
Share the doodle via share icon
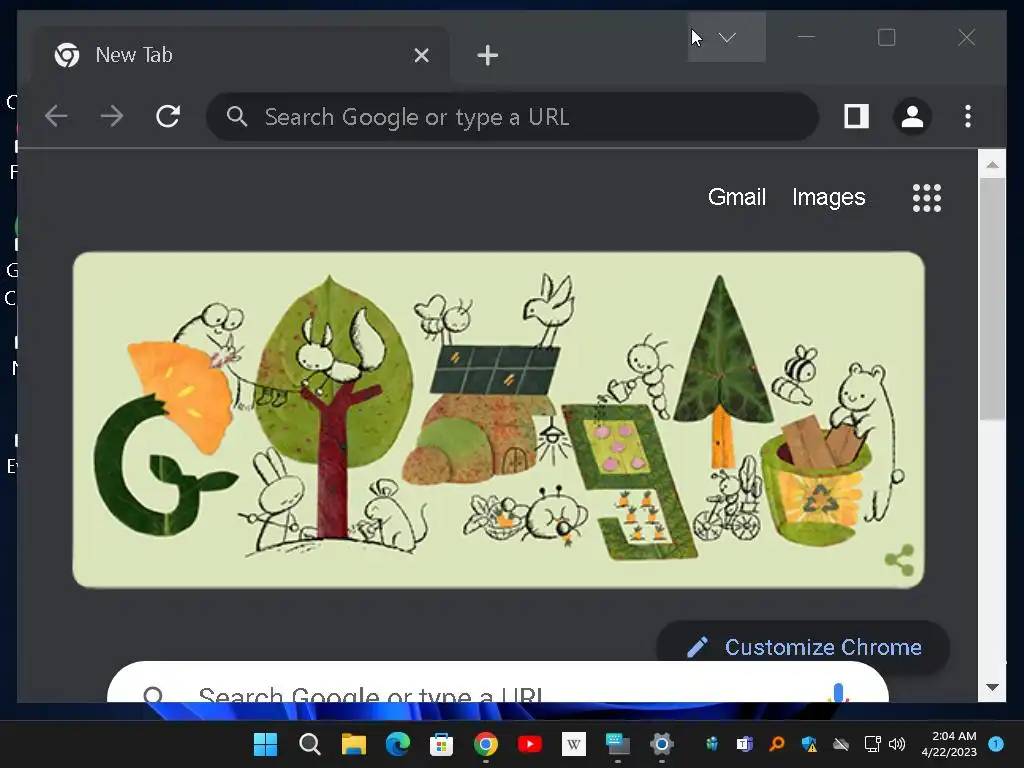pos(899,560)
